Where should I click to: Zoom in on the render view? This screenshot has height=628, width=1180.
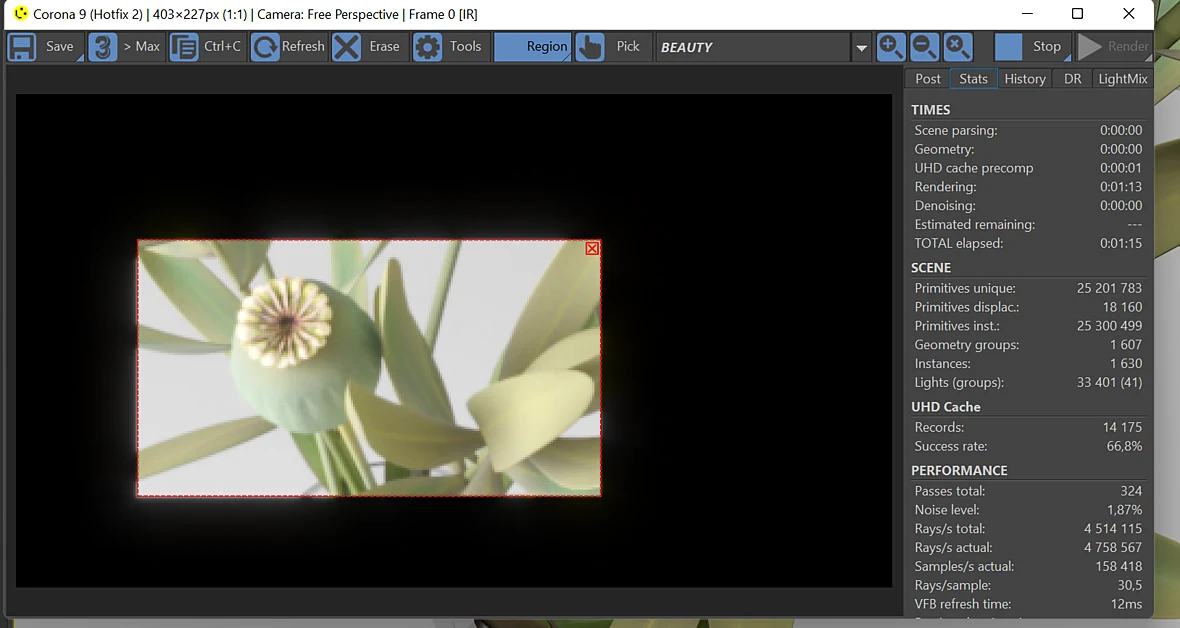click(890, 47)
